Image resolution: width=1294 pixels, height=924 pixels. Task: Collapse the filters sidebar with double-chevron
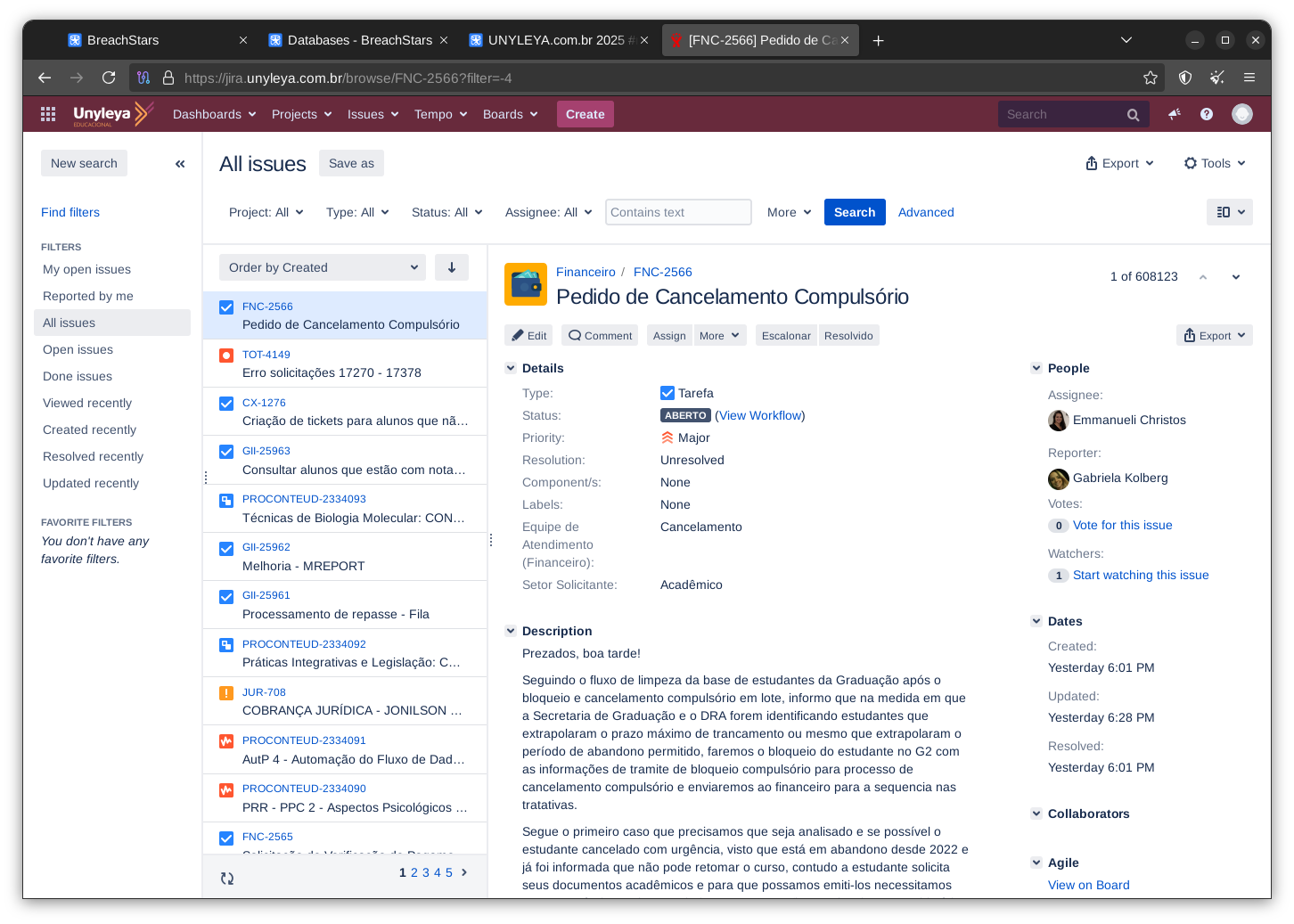click(180, 164)
